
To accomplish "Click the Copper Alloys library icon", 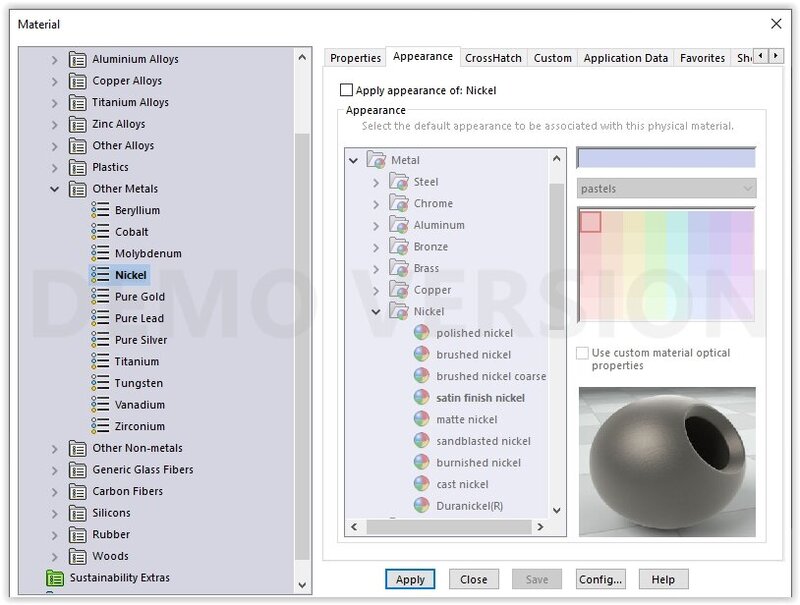I will click(x=78, y=81).
